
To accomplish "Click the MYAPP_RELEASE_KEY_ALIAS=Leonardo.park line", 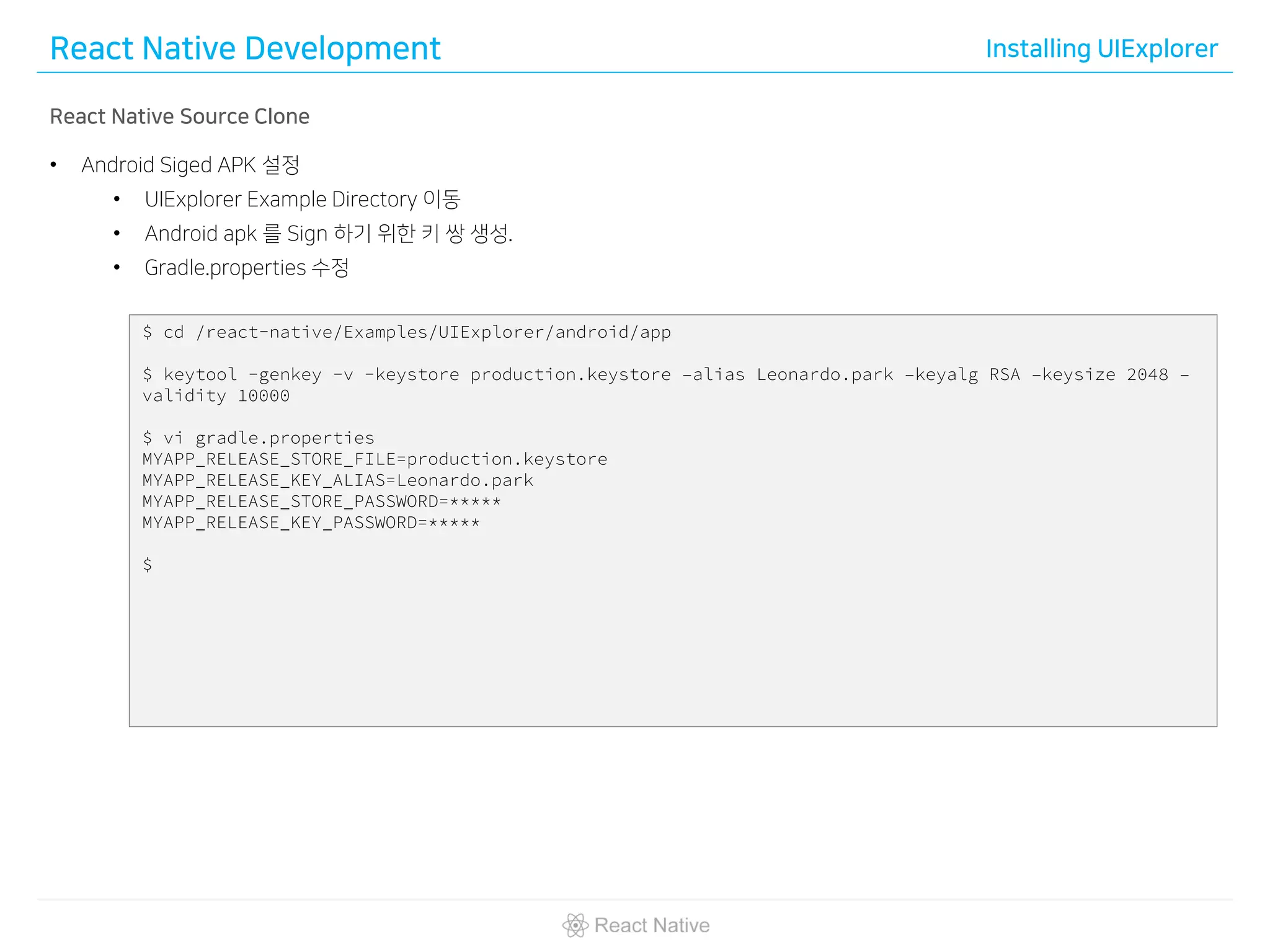I will (x=337, y=480).
